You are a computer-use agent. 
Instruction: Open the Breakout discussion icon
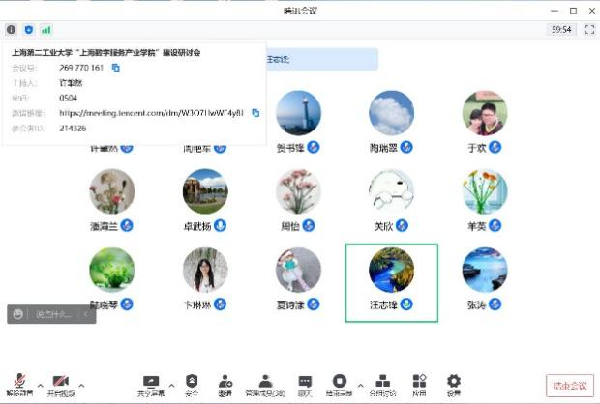(x=382, y=384)
